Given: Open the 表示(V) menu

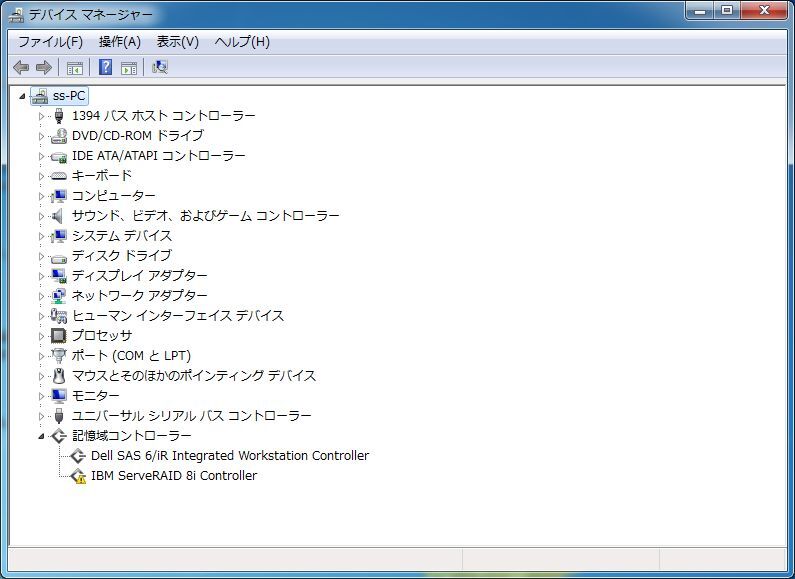Looking at the screenshot, I should pyautogui.click(x=177, y=42).
